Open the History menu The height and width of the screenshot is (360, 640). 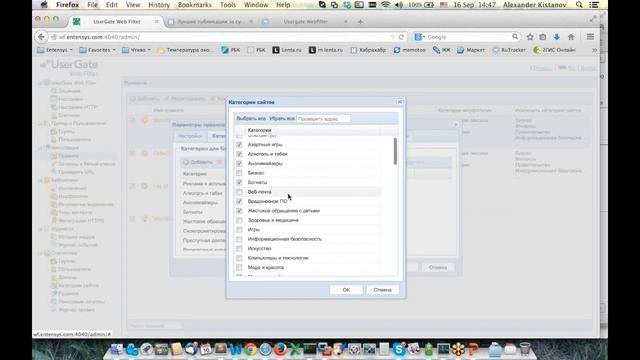[x=159, y=5]
